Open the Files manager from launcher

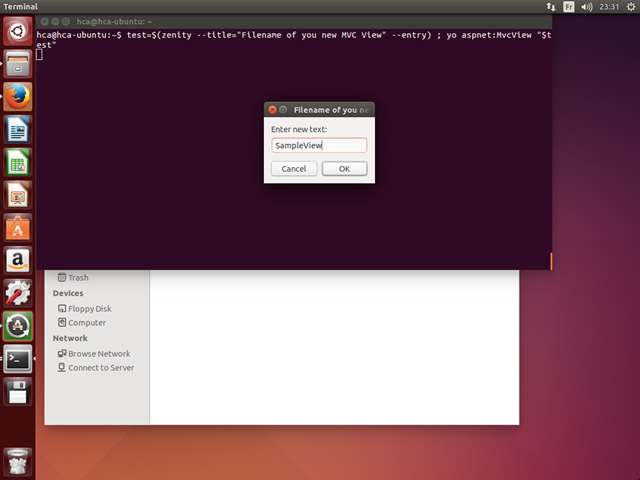click(18, 64)
